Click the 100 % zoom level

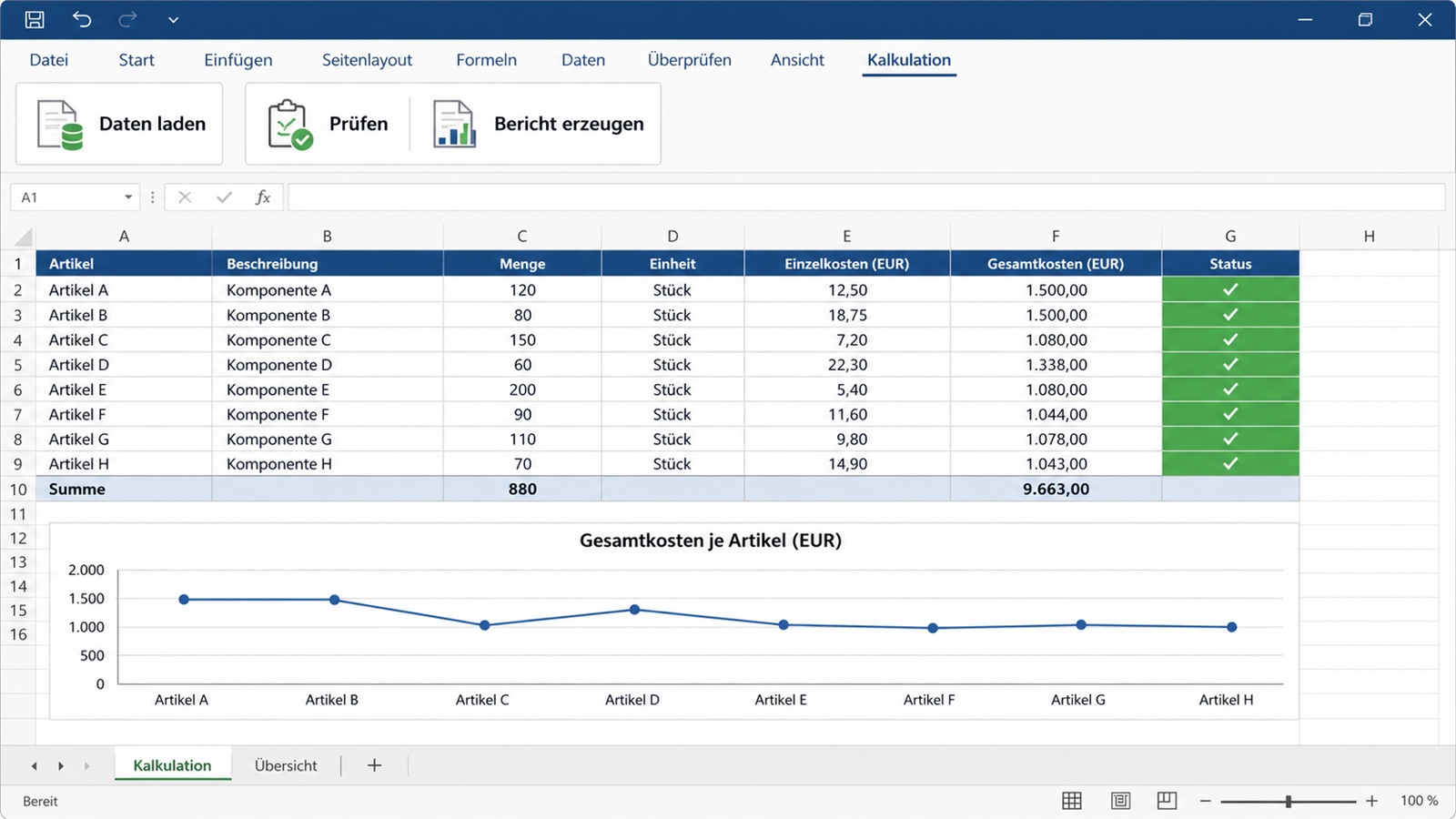coord(1419,801)
